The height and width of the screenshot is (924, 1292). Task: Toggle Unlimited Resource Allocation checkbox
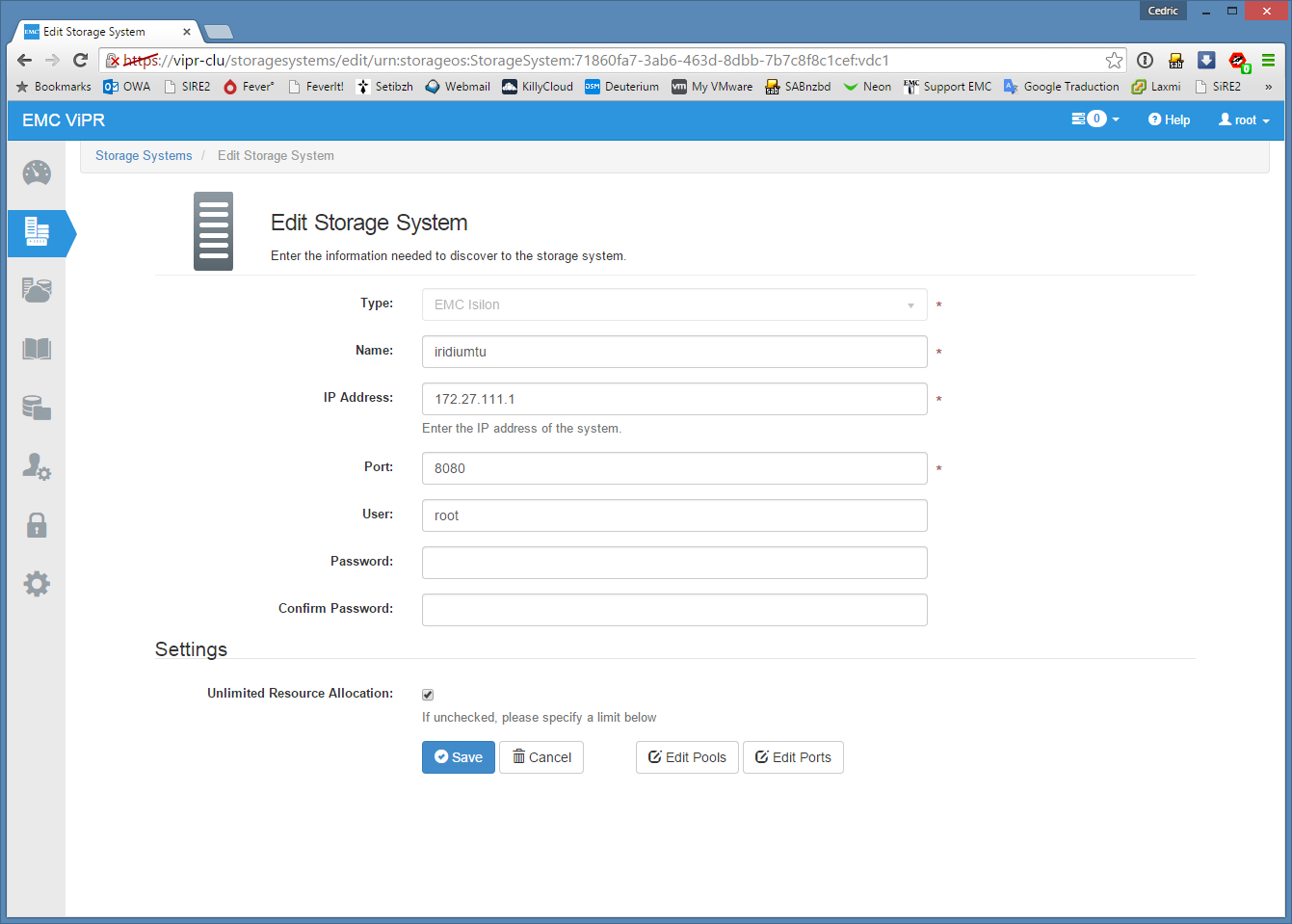point(428,695)
